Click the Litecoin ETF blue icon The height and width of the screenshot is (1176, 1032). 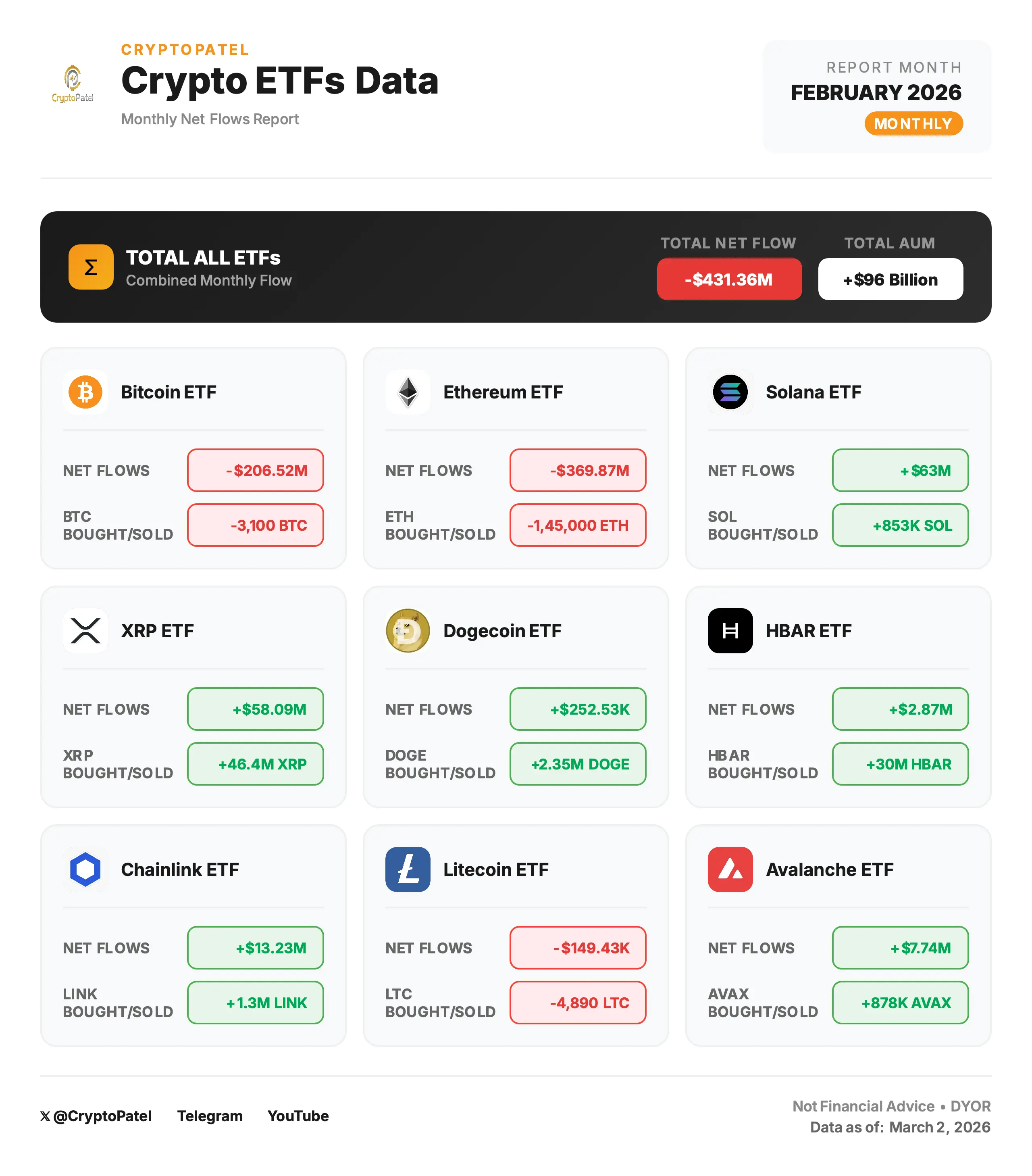(408, 869)
